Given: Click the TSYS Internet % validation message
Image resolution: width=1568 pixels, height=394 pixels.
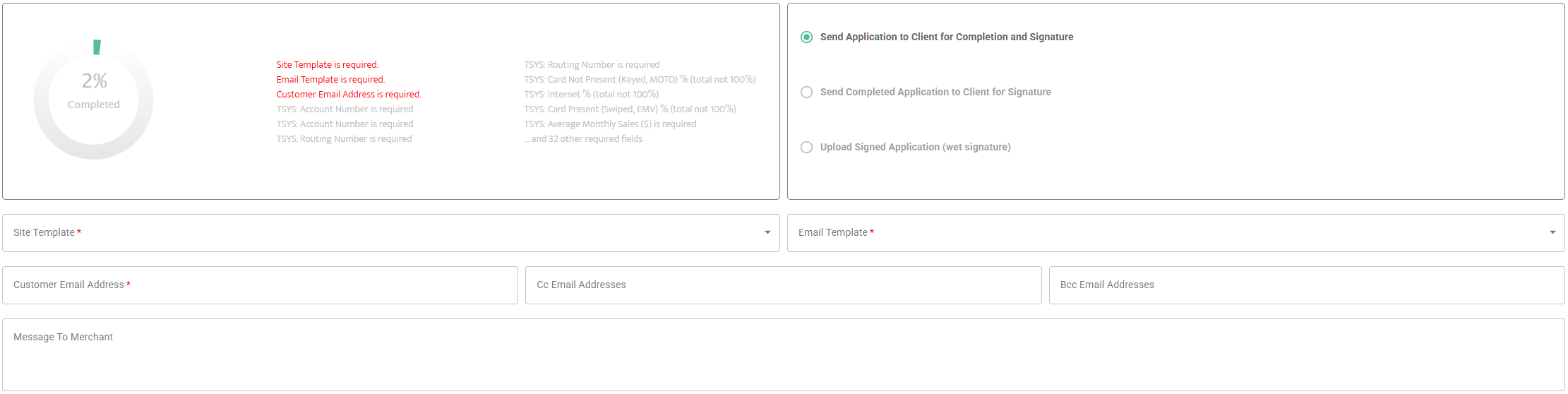Looking at the screenshot, I should 591,95.
